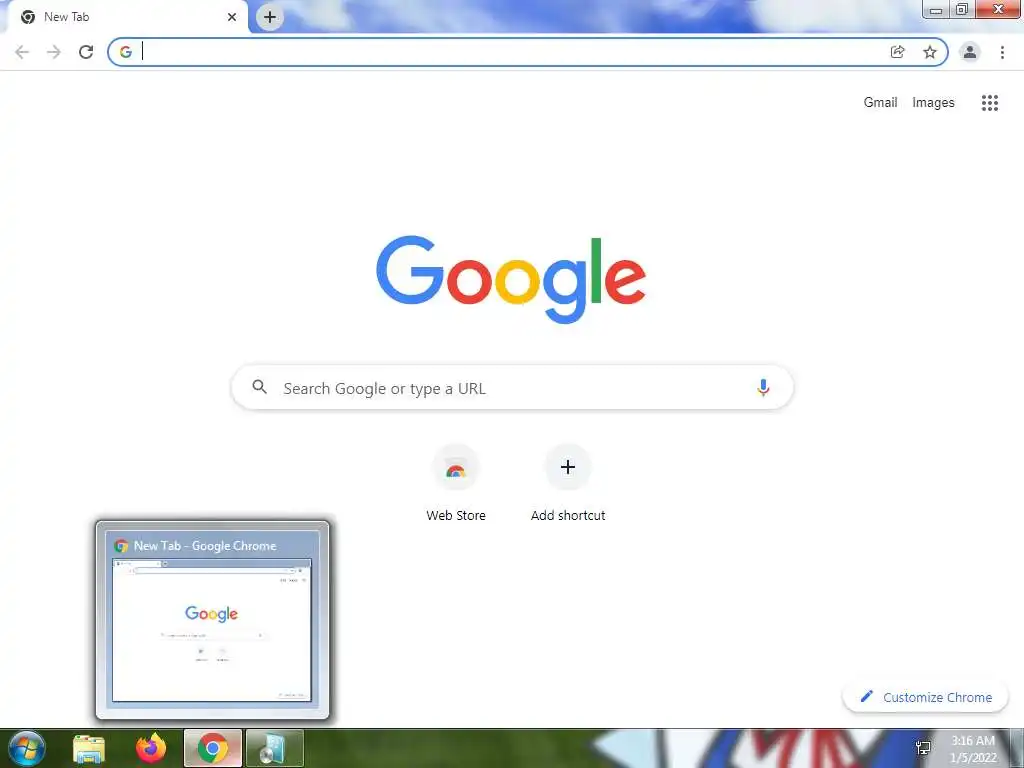The image size is (1024, 768).
Task: Reload the current page
Action: [x=86, y=52]
